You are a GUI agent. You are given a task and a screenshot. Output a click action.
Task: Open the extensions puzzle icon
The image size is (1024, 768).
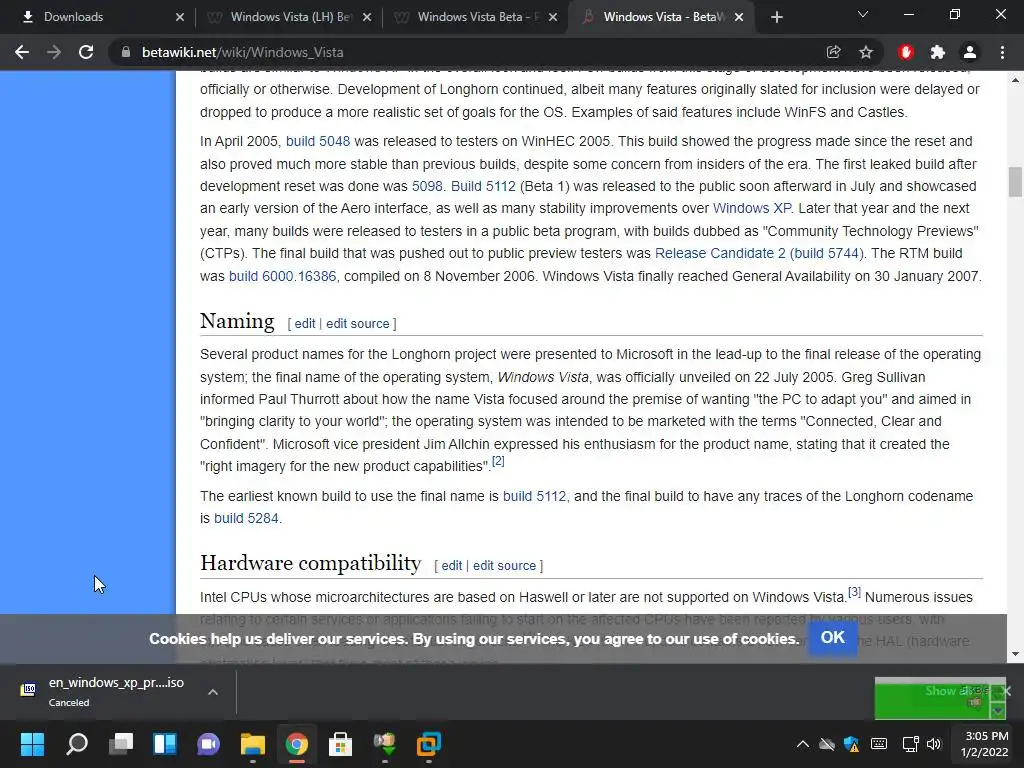(938, 52)
